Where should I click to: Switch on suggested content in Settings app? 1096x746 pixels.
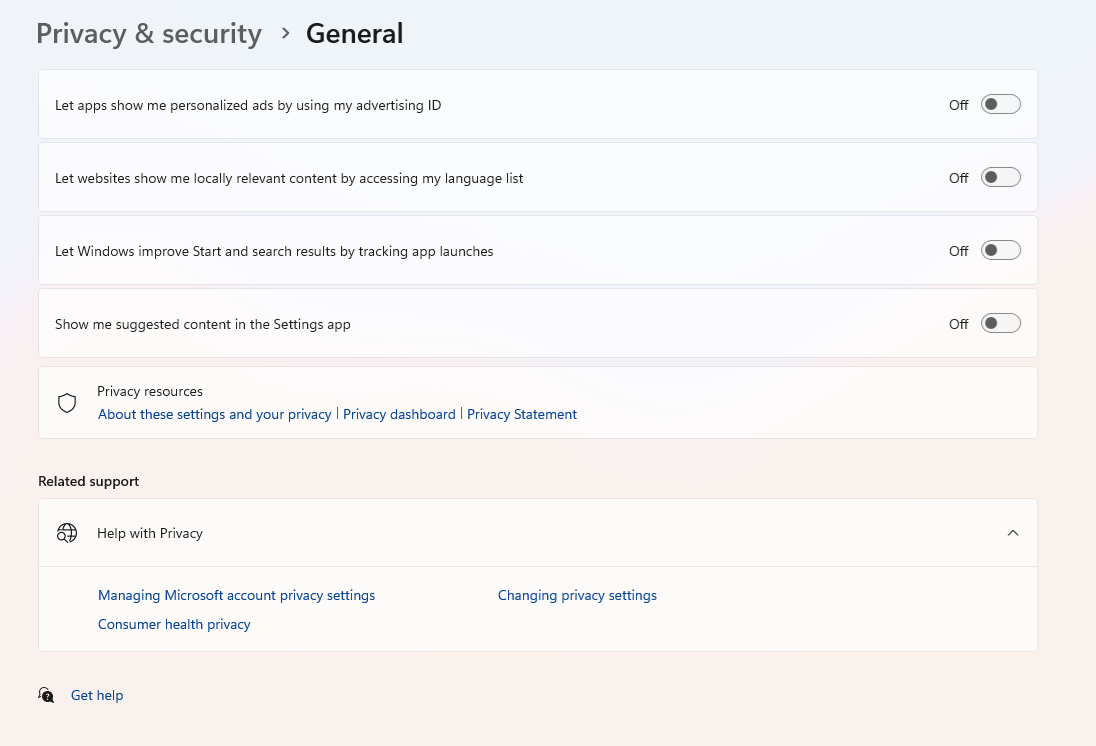click(1000, 323)
